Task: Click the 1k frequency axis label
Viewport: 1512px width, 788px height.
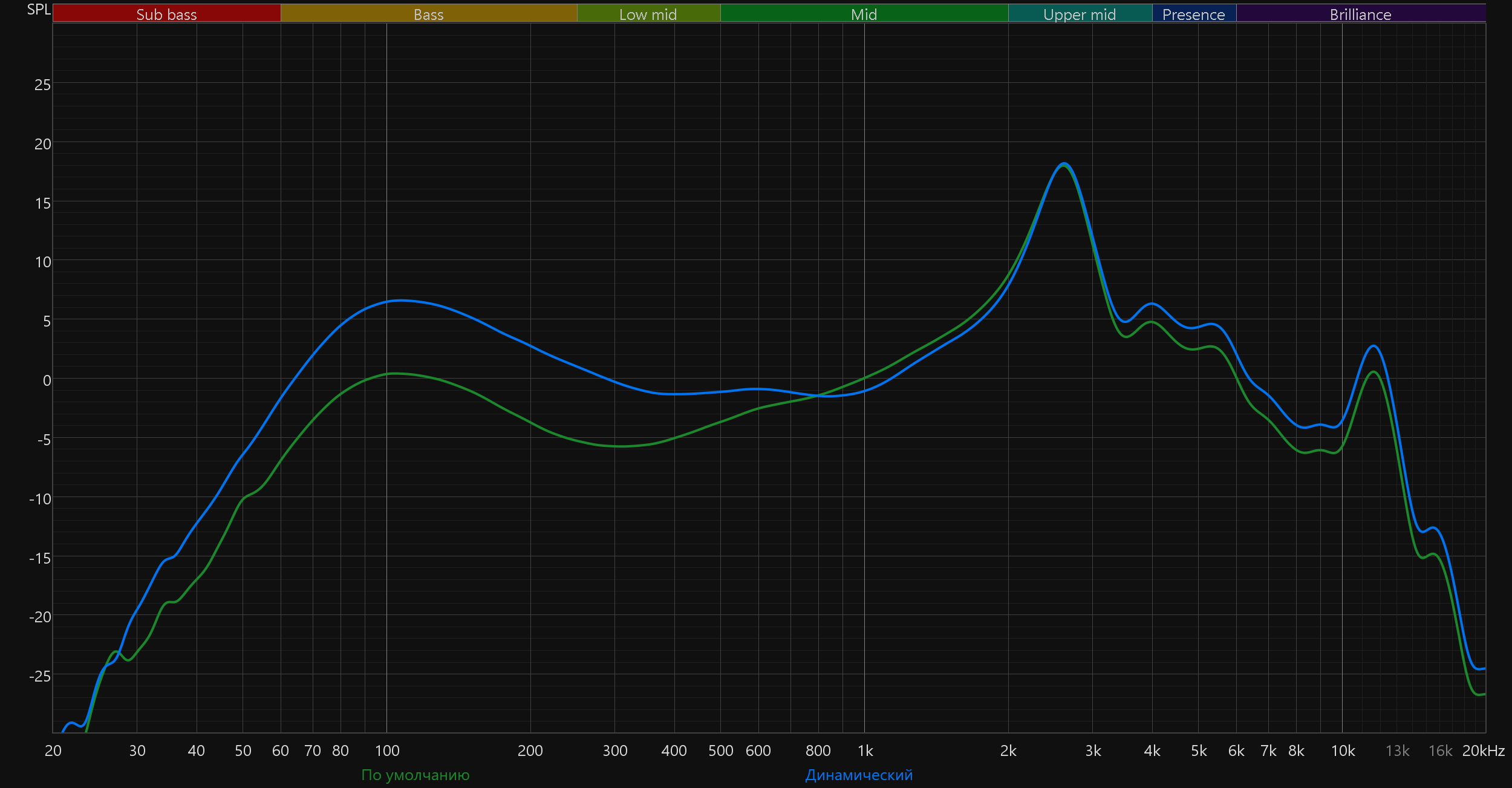Action: point(865,751)
